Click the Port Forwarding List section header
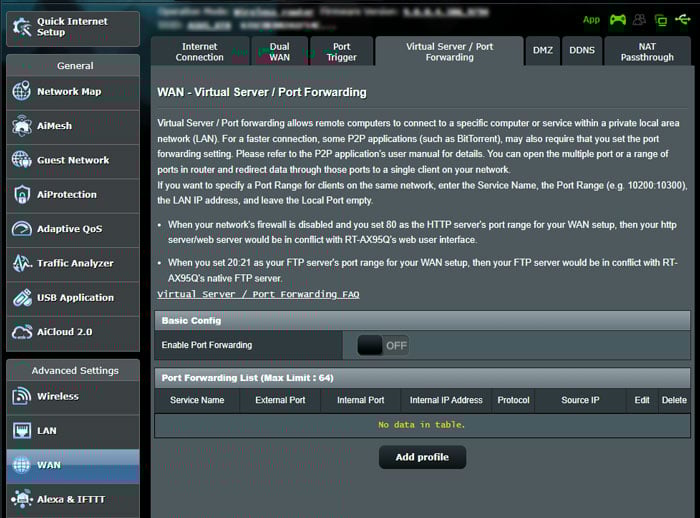This screenshot has height=518, width=700. click(422, 378)
